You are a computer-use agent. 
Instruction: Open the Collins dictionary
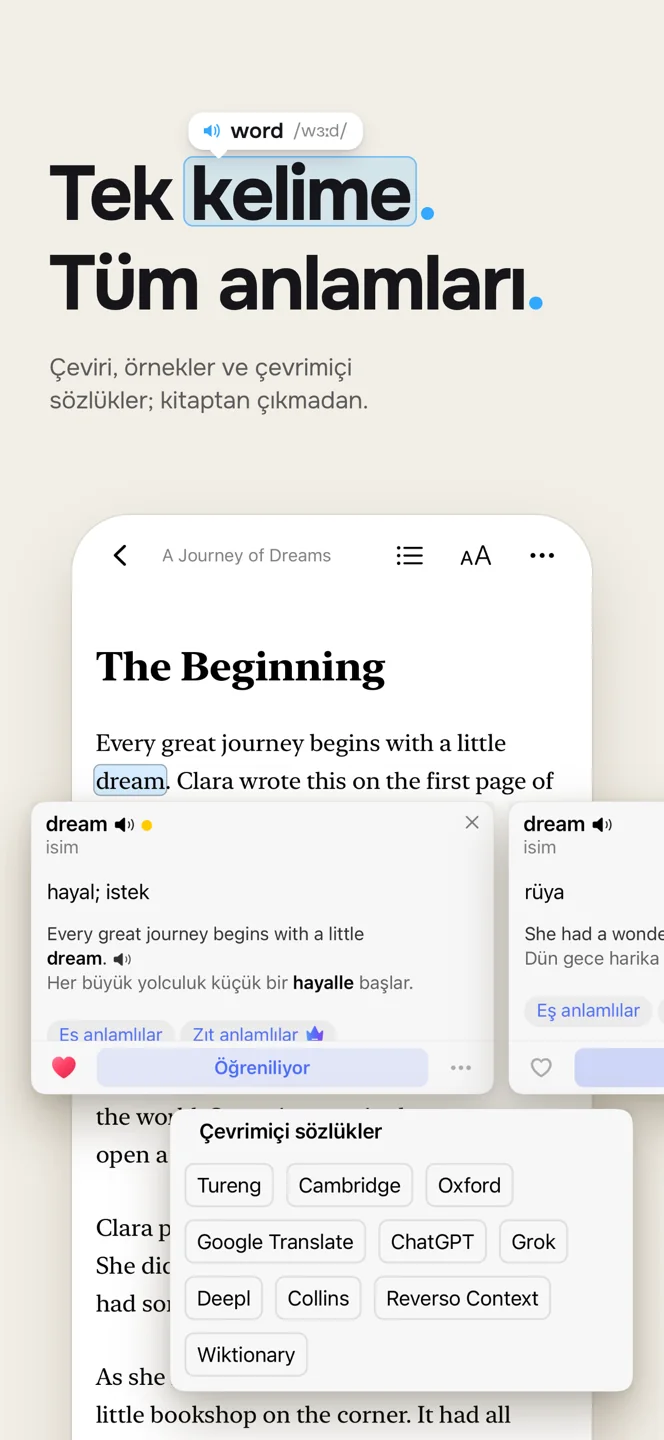[x=318, y=1298]
